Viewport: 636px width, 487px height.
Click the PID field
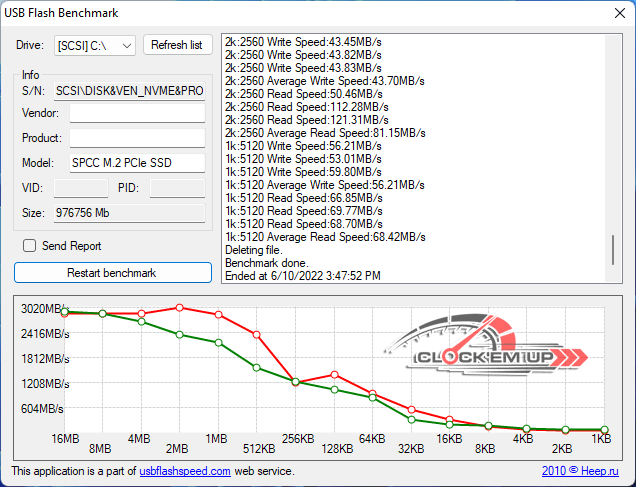click(x=176, y=188)
